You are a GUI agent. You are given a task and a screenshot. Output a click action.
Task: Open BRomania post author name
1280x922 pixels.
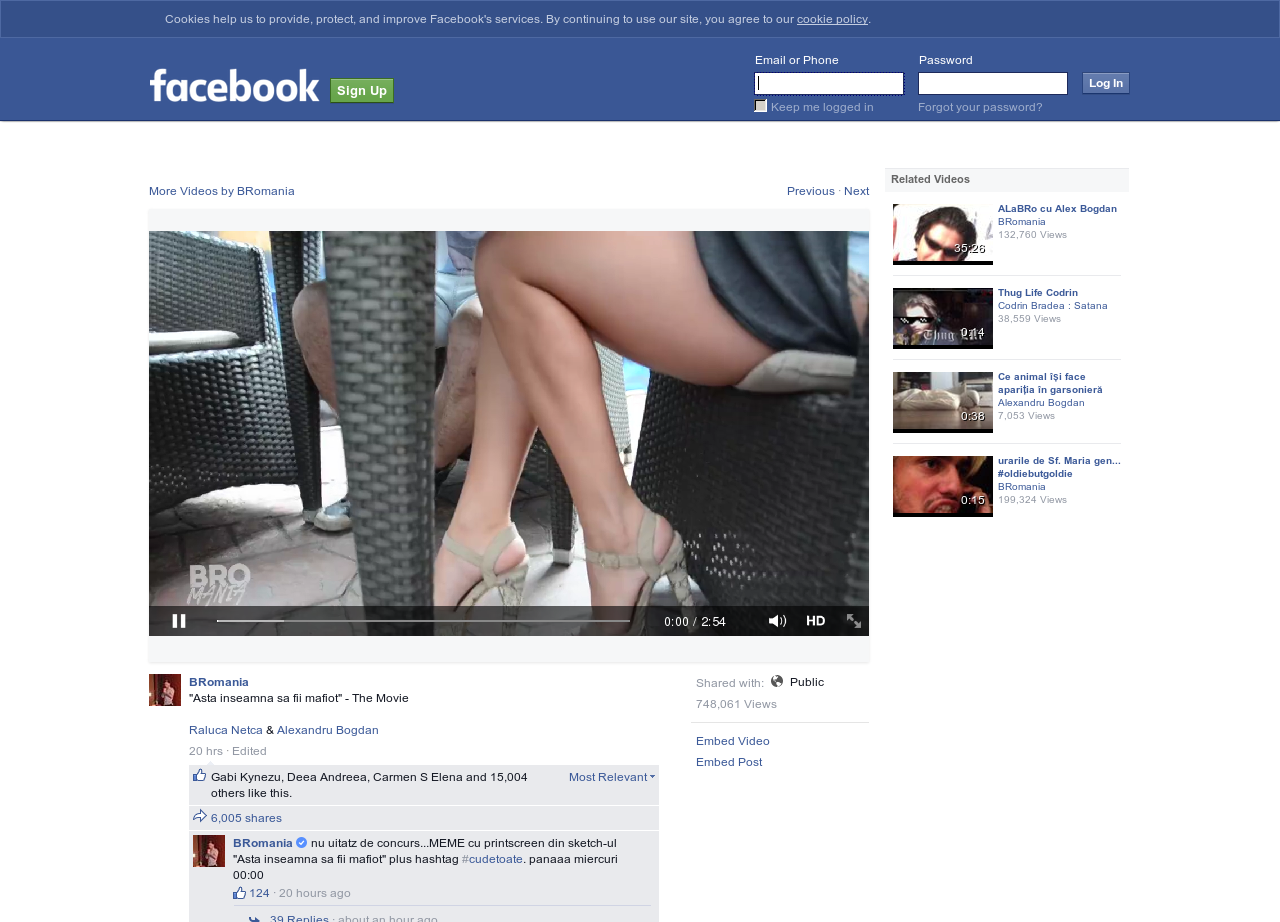[219, 682]
